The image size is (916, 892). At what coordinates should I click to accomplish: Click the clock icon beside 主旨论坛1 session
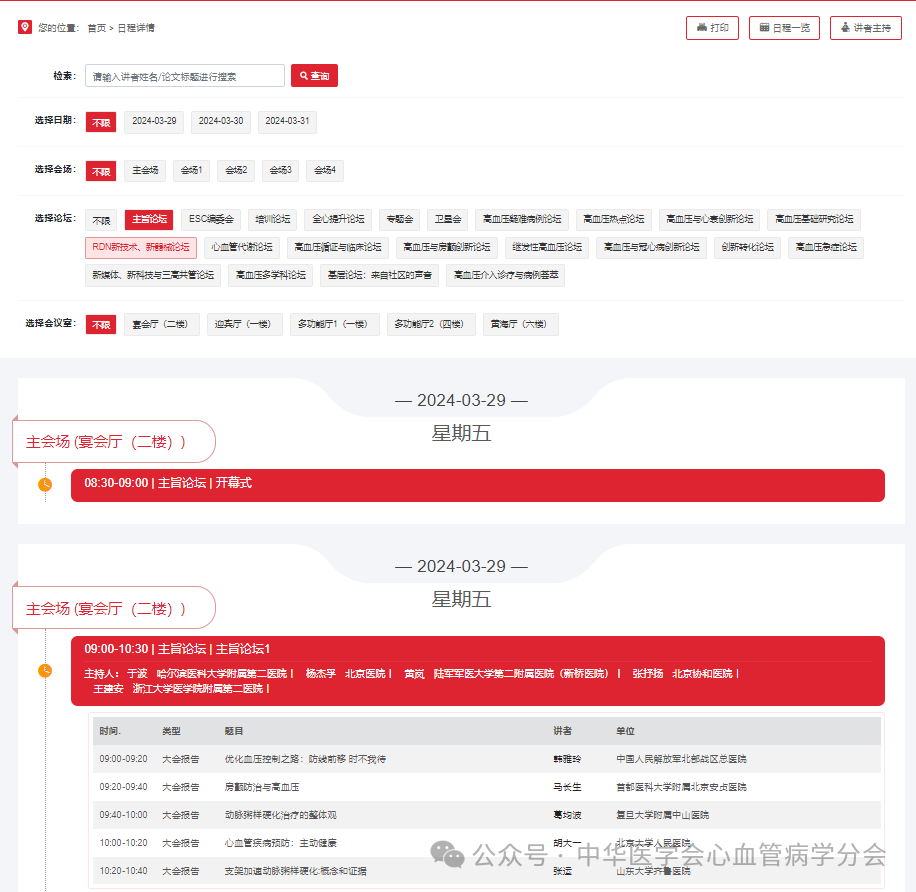coord(45,671)
